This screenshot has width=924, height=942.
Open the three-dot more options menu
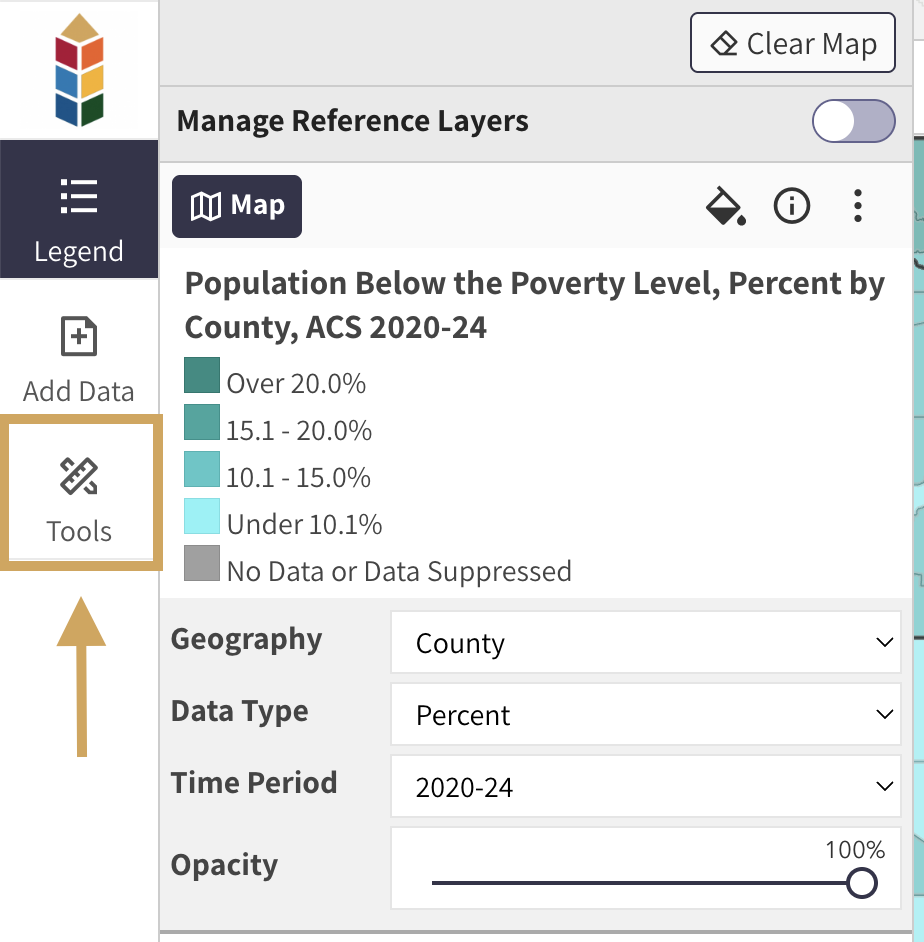coord(857,206)
